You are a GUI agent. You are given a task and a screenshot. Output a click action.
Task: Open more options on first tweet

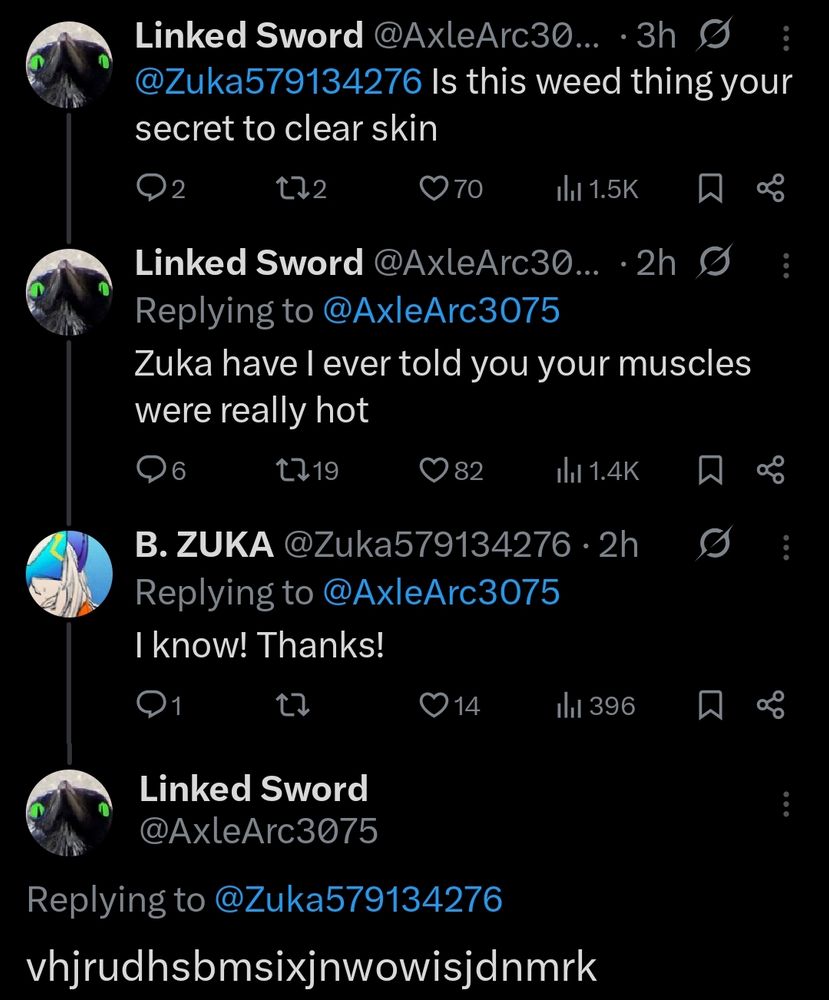click(x=786, y=39)
